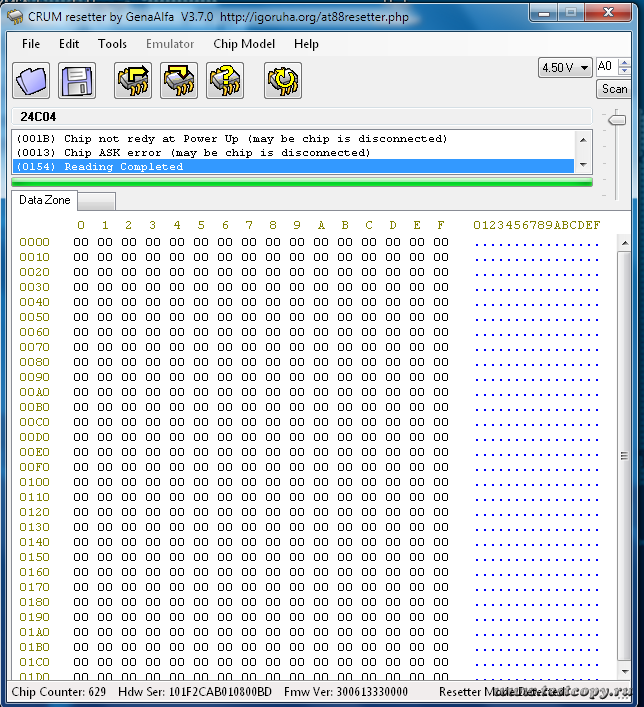Click the reset chip circular arrow icon
Screen dimensions: 644x707
click(x=283, y=80)
